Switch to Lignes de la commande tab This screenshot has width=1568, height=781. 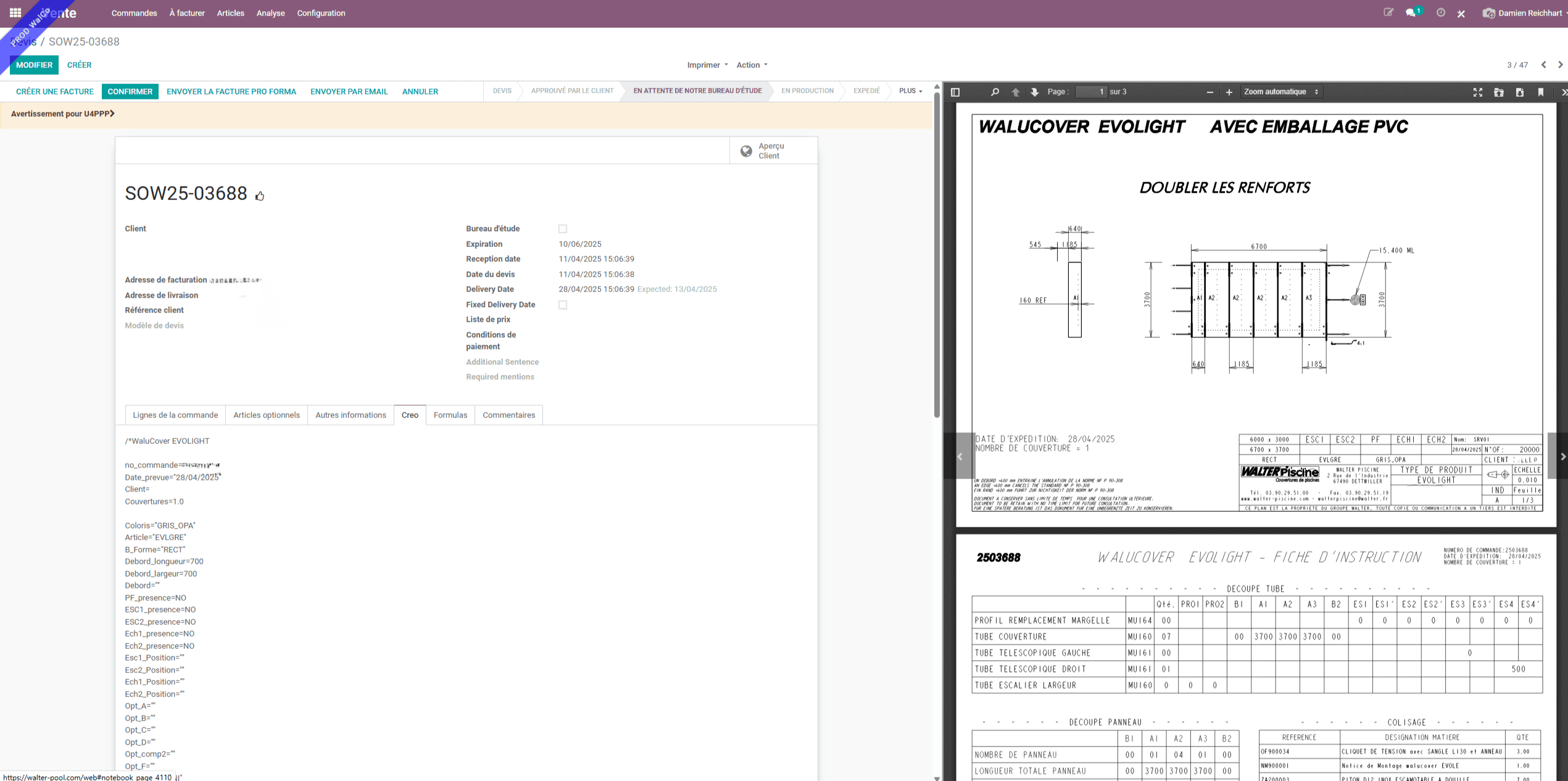coord(175,415)
